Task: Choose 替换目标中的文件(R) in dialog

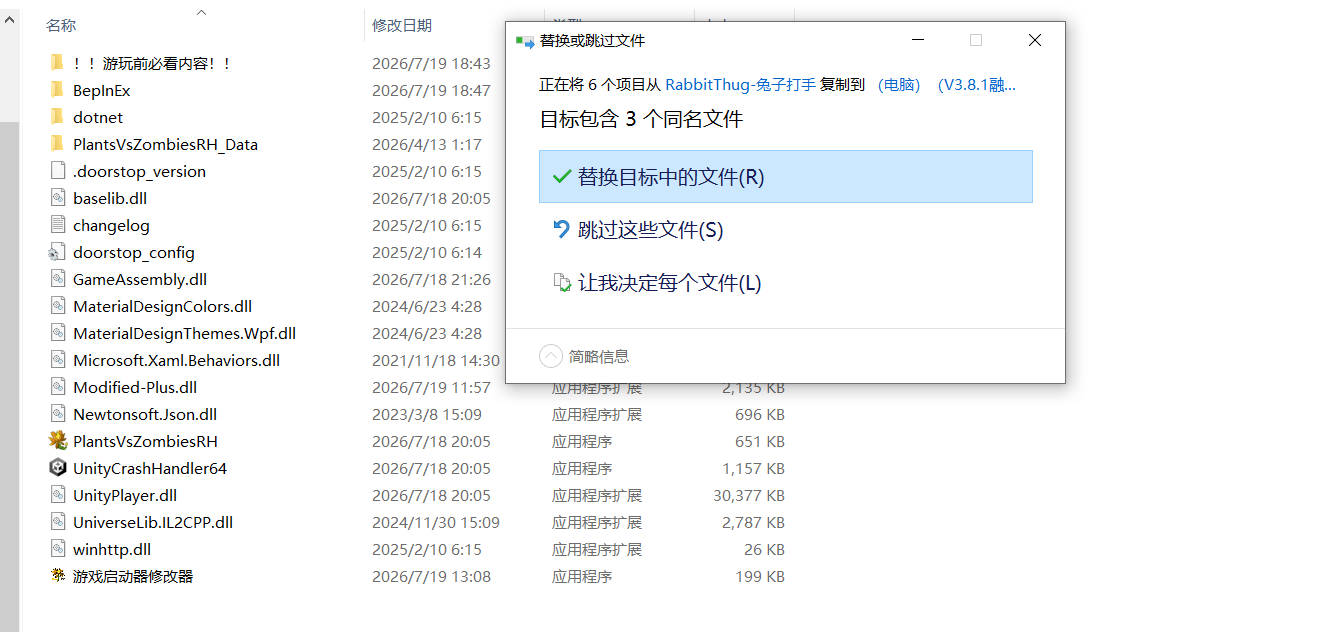Action: pos(785,177)
